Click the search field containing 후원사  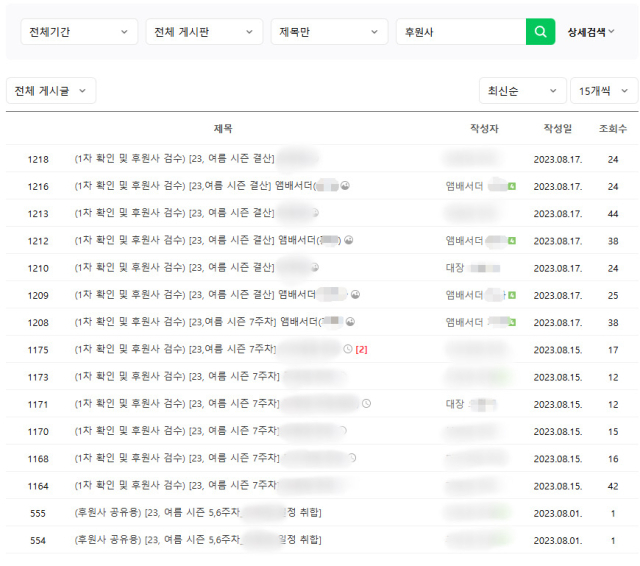click(460, 32)
